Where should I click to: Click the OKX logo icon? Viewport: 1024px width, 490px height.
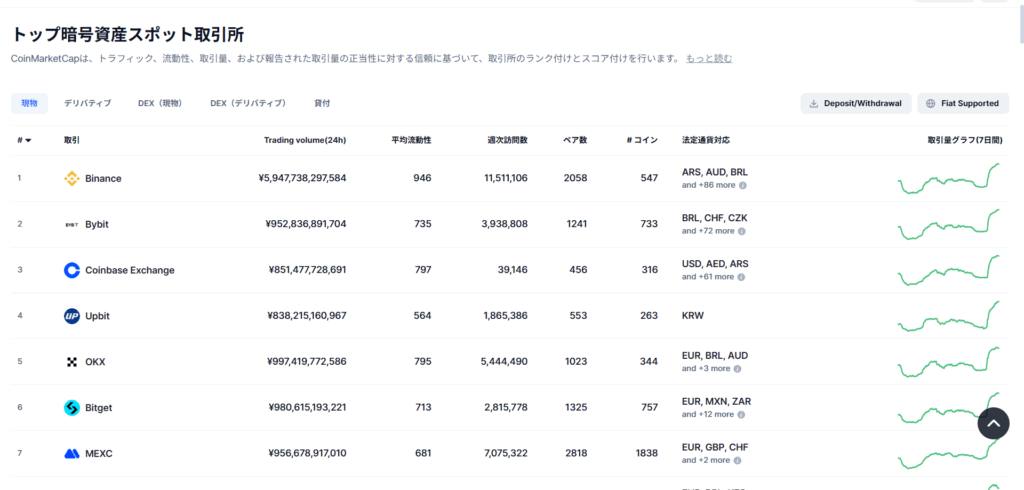click(72, 362)
